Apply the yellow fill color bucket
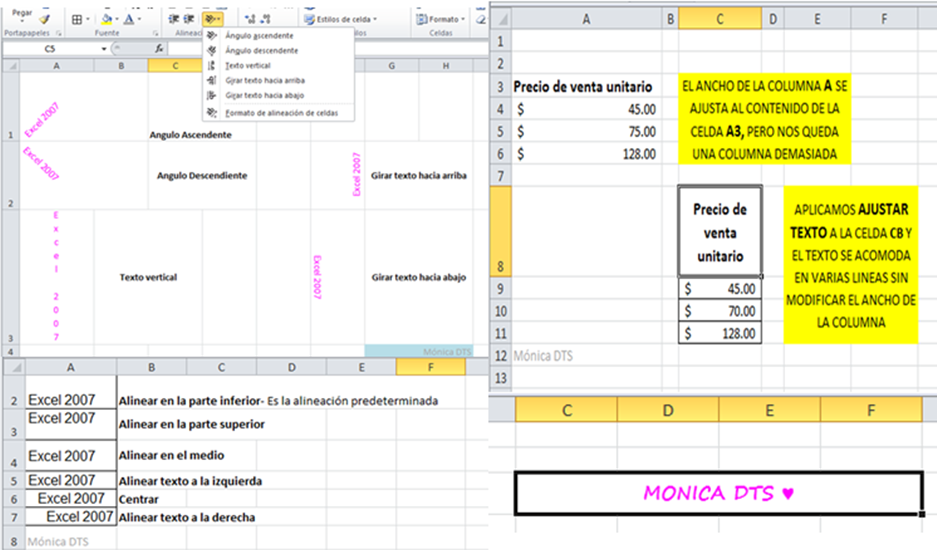 [x=107, y=19]
